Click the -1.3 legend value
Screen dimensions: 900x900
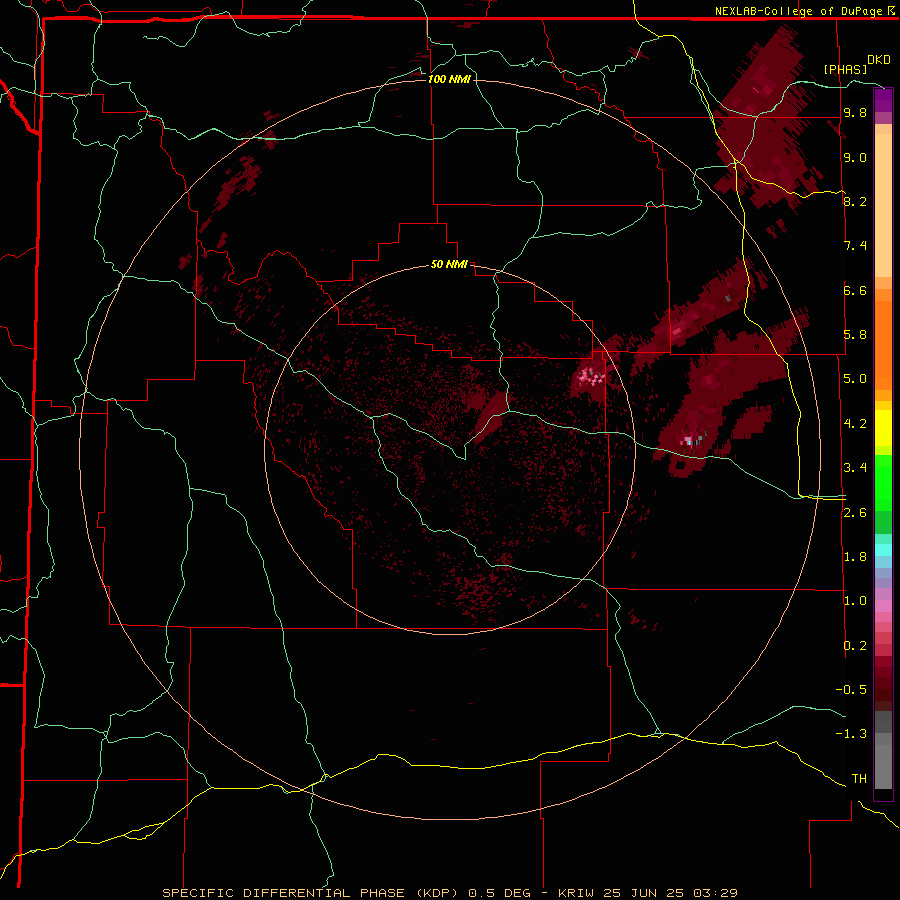pyautogui.click(x=851, y=734)
